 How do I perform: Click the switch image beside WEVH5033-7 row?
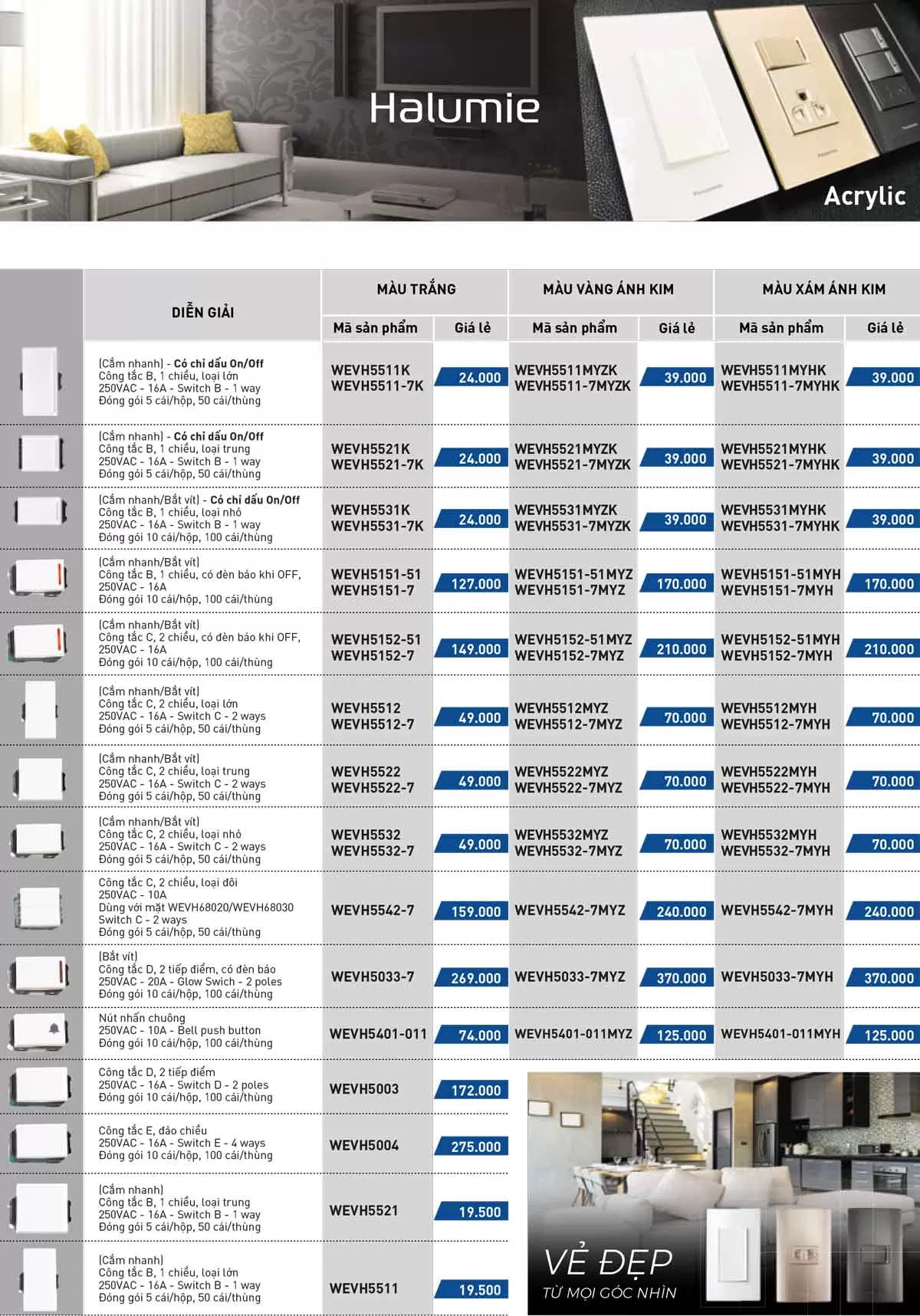pyautogui.click(x=41, y=976)
